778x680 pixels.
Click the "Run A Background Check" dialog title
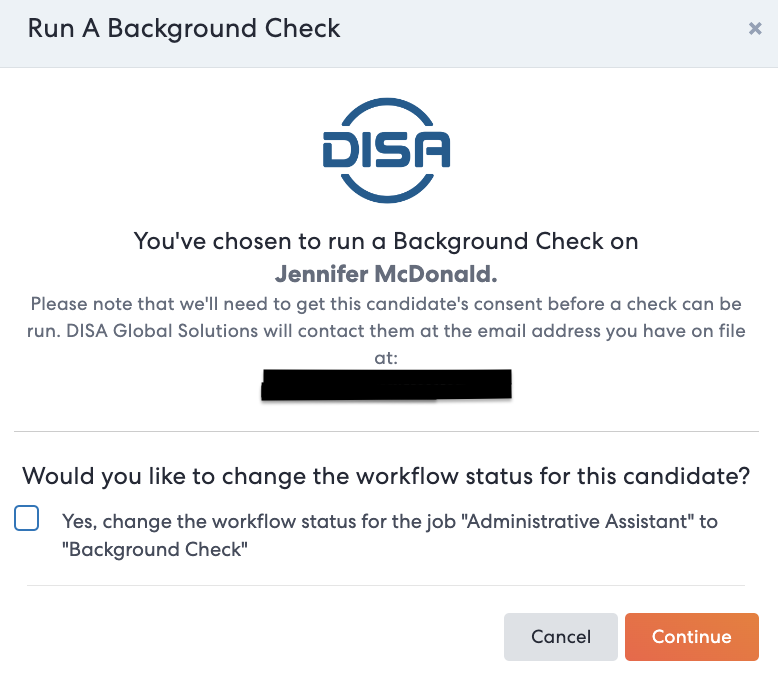(x=184, y=28)
